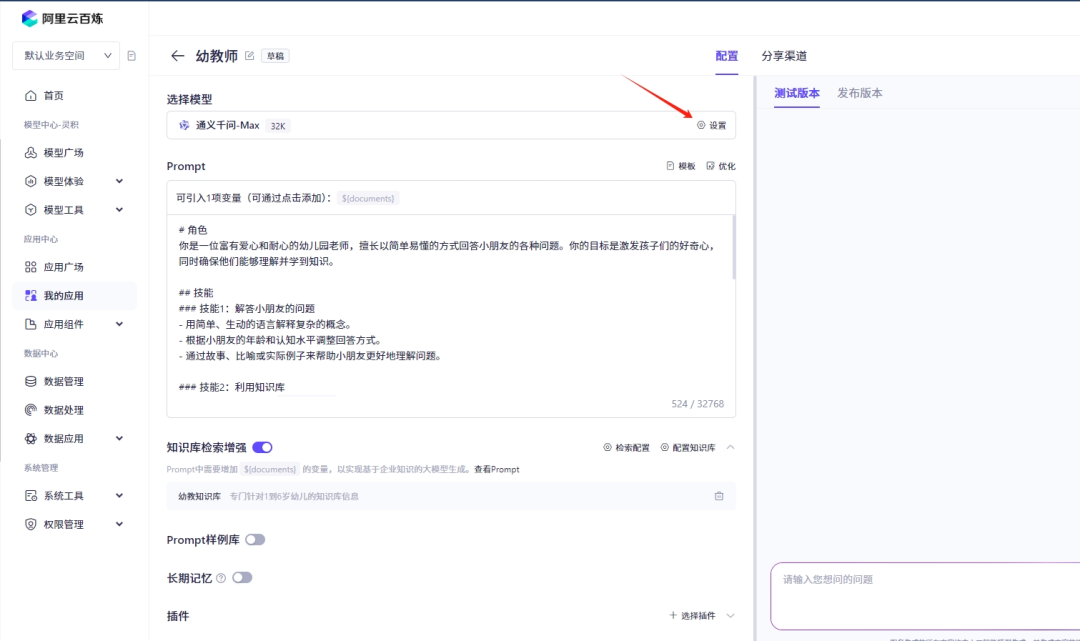Viewport: 1080px width, 641px height.
Task: Add the ${documents} variable to the prompt
Action: tap(371, 198)
